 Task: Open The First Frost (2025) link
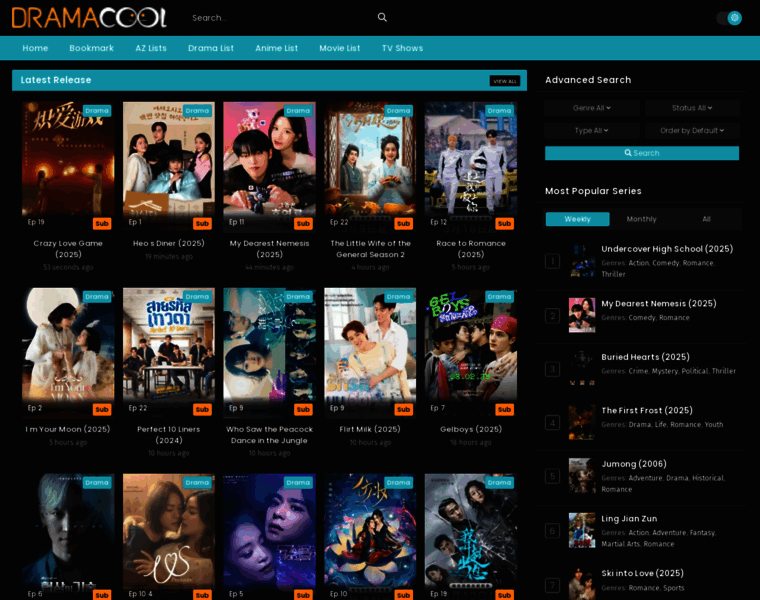[x=647, y=411]
